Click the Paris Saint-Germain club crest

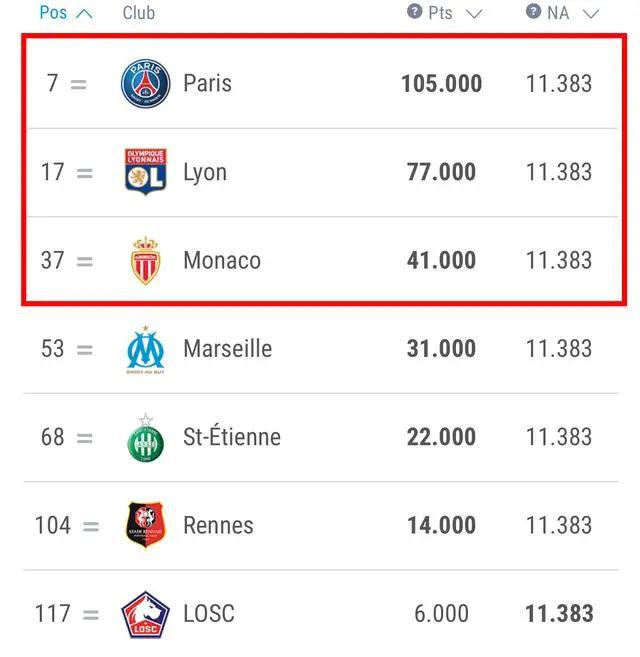coord(145,83)
